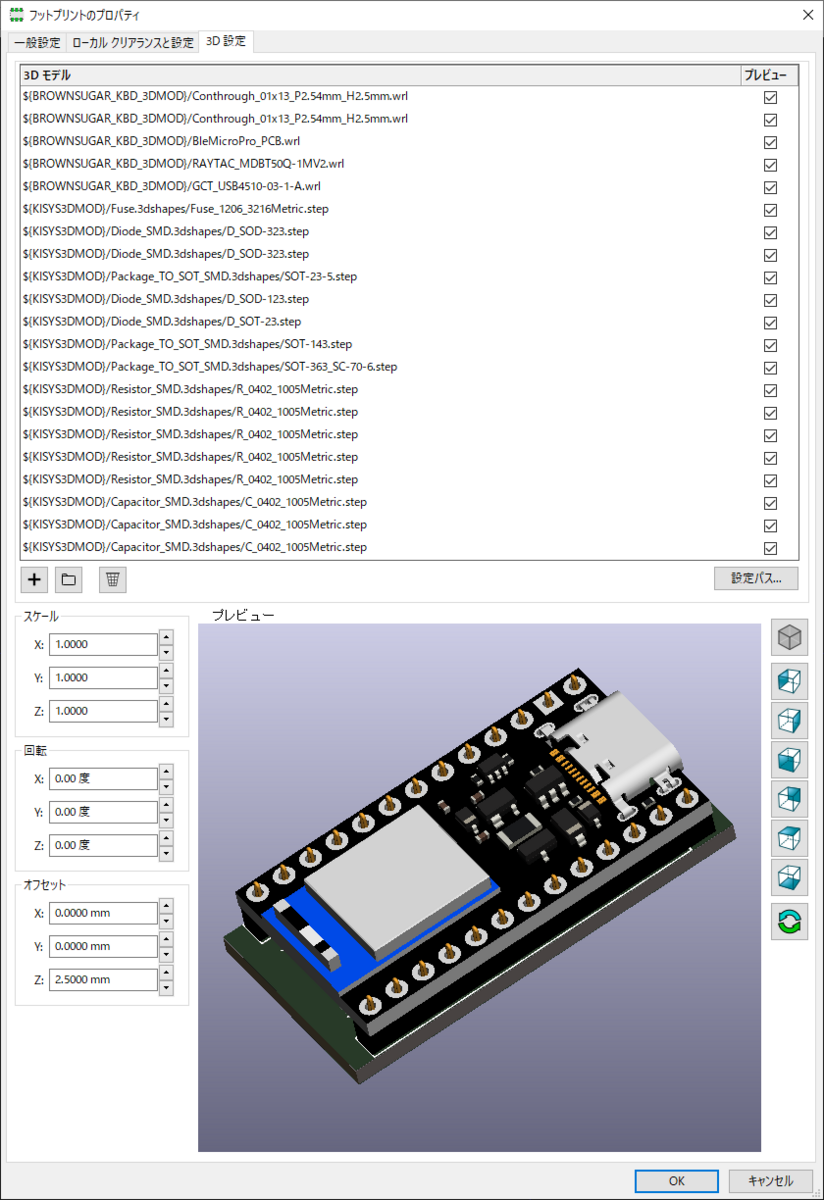
Task: Increase the Z offset using its up arrow
Action: click(166, 973)
